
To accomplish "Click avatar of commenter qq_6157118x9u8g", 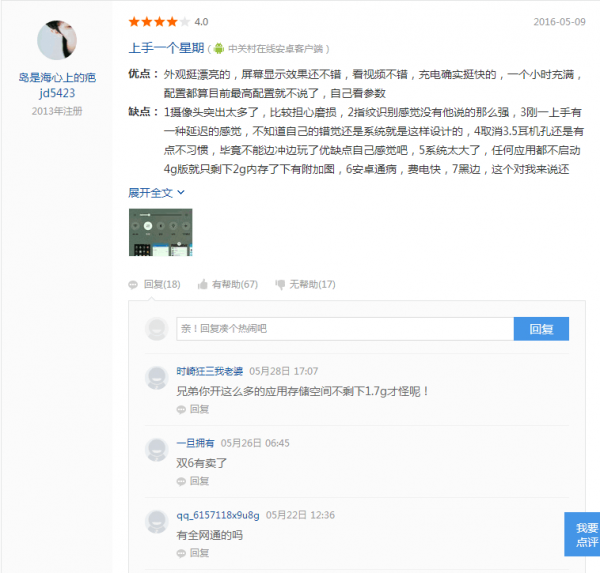I will pyautogui.click(x=155, y=520).
